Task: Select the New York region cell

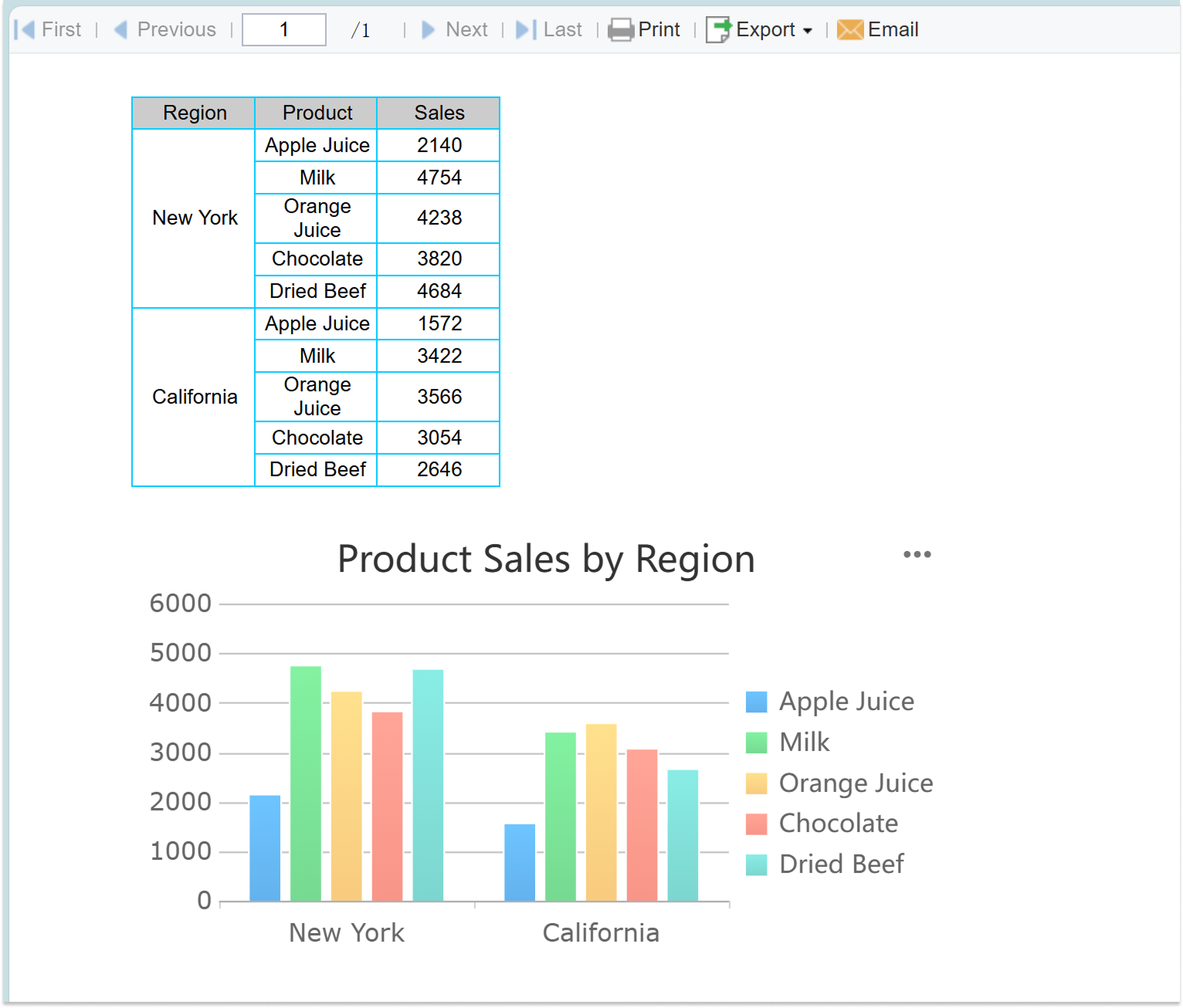Action: 194,218
